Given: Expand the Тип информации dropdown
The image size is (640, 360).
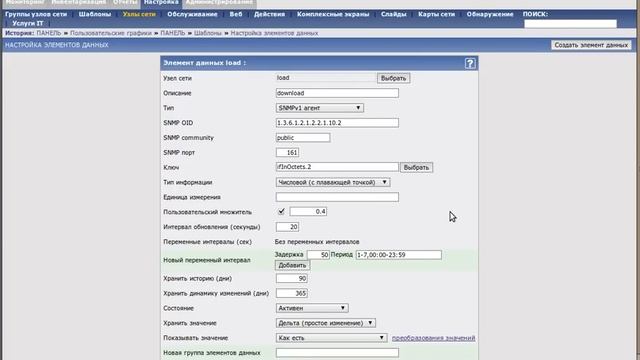Looking at the screenshot, I should click(333, 182).
